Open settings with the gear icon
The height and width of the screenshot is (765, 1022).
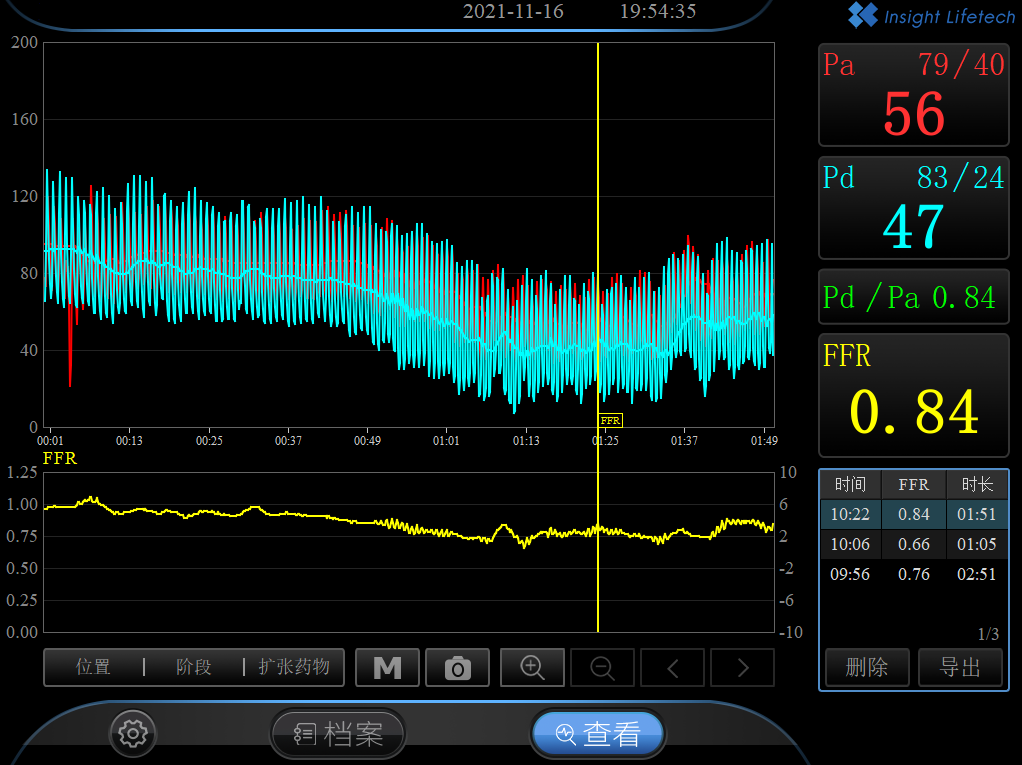point(131,734)
